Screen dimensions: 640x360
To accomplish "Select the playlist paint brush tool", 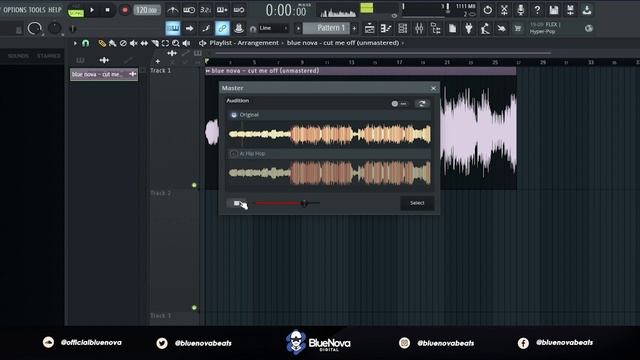I will (112, 43).
